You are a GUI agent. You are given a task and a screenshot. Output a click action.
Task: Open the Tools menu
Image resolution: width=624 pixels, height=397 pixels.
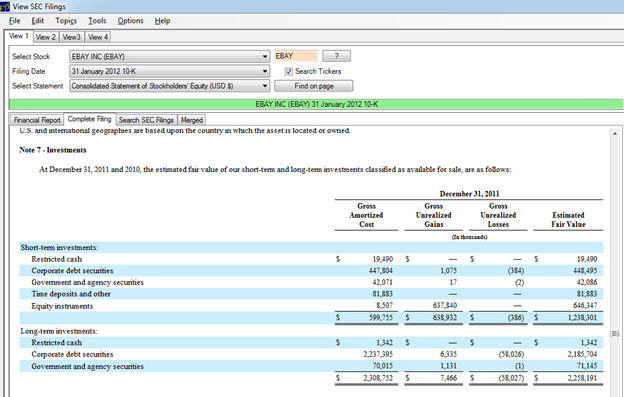pos(97,21)
